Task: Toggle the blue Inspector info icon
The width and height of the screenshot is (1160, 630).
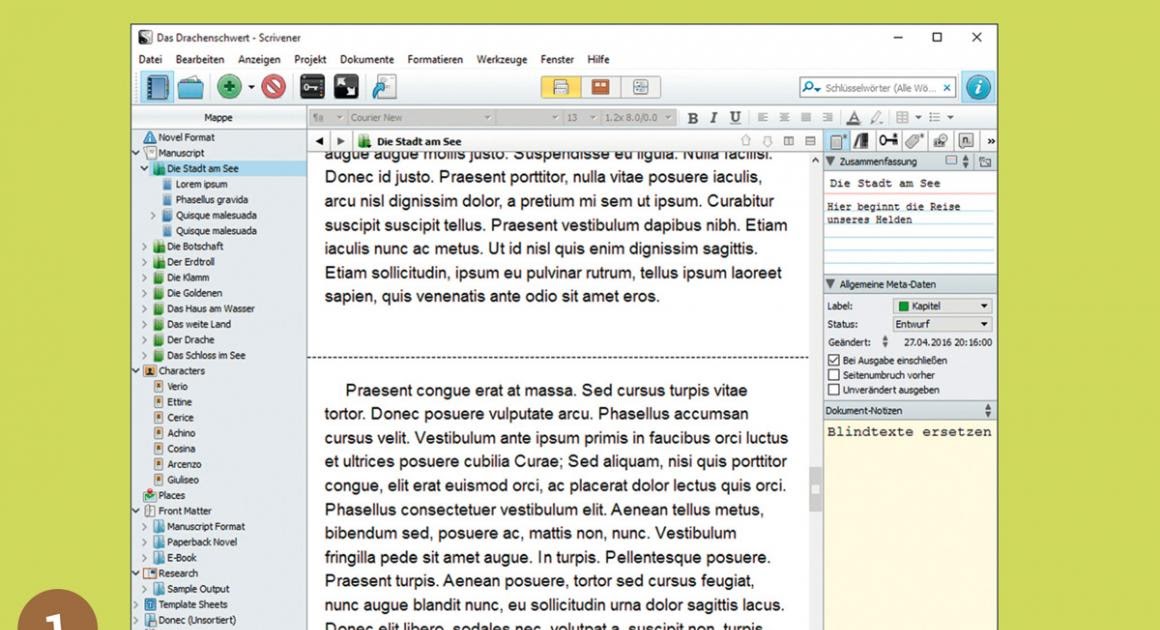Action: (978, 87)
